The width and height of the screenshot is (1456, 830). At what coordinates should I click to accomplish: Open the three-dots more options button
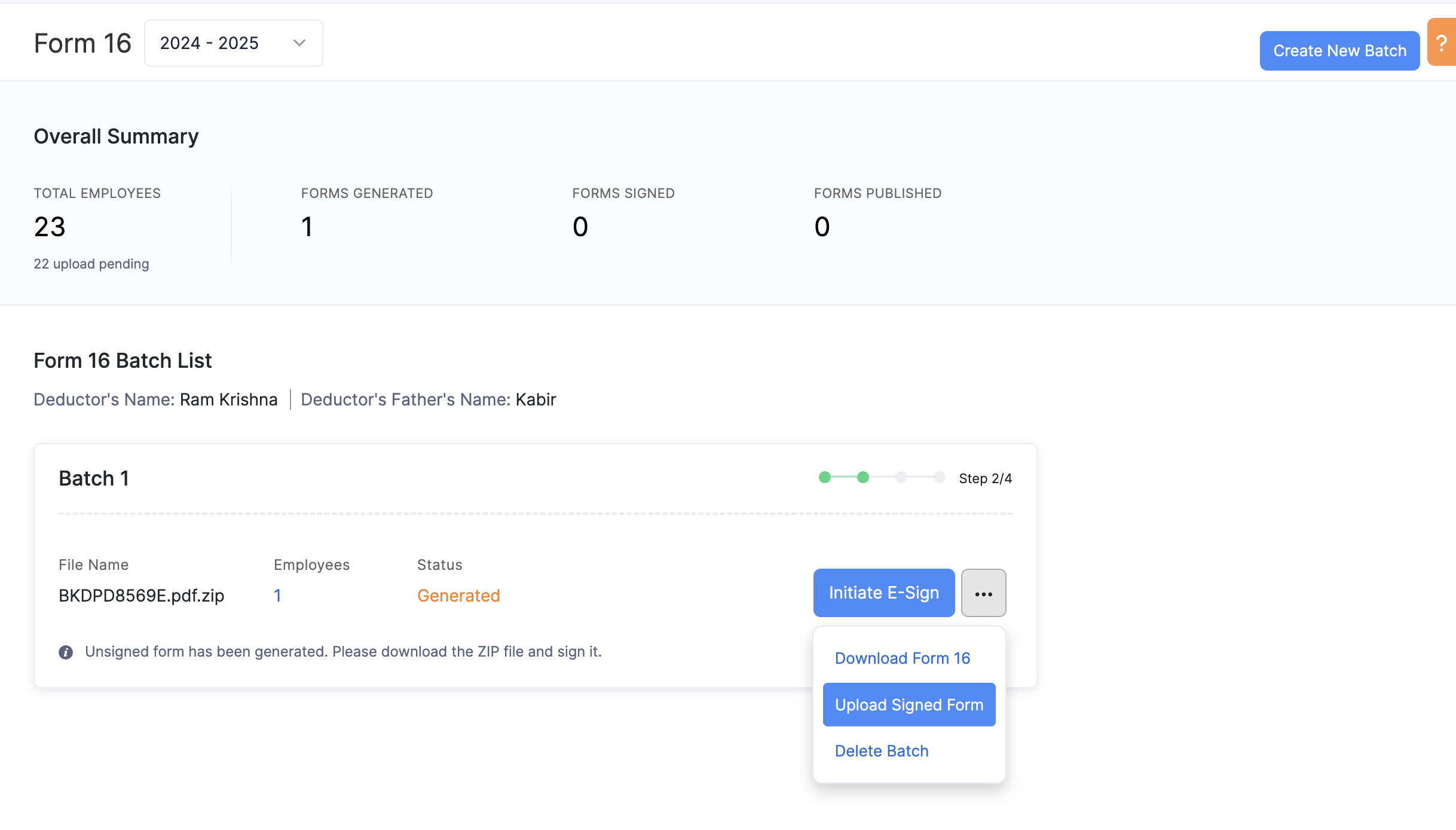pos(983,593)
